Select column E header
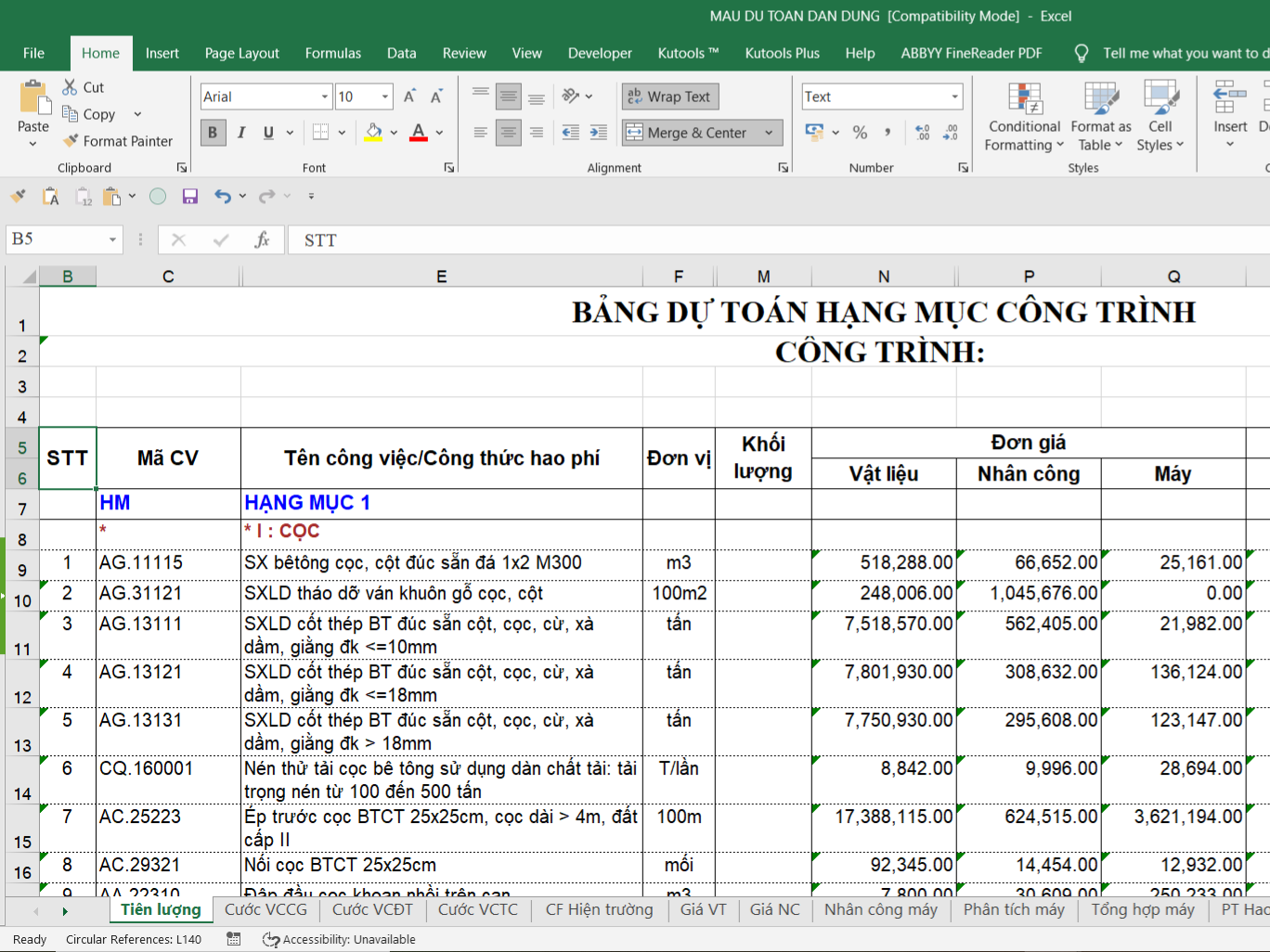The height and width of the screenshot is (952, 1270). [442, 277]
